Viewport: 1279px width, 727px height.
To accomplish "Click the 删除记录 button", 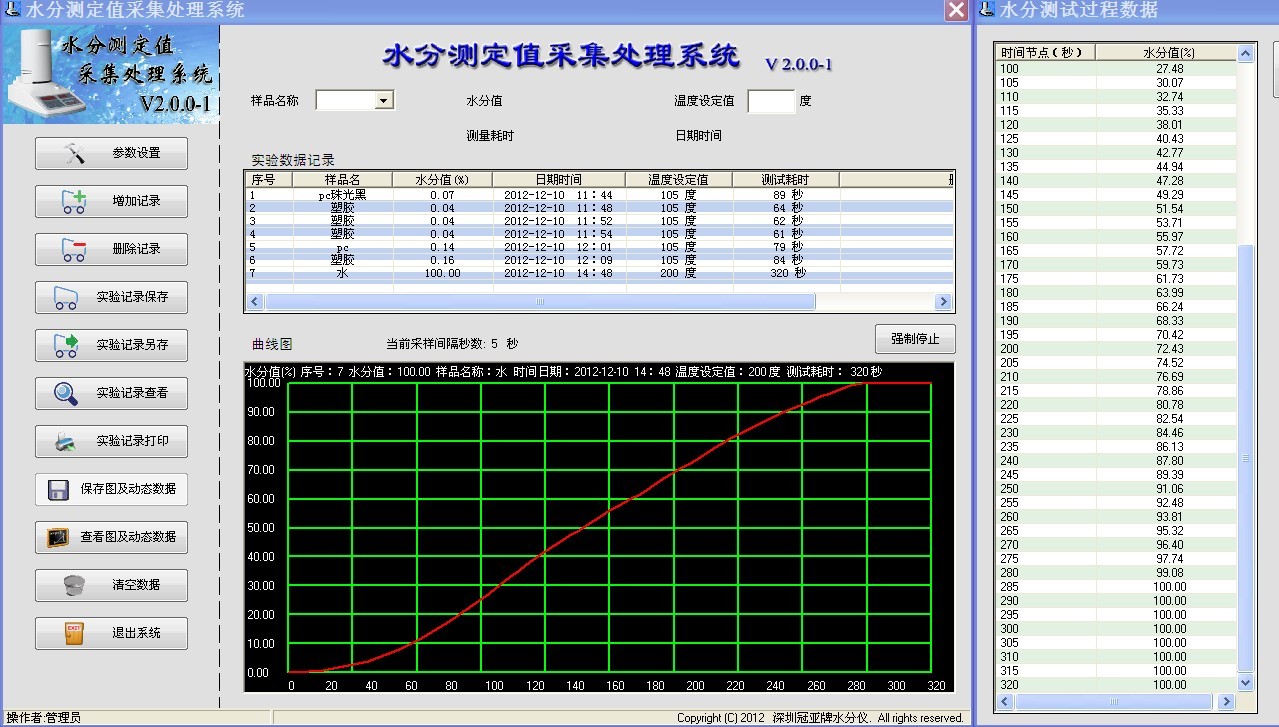I will (x=111, y=249).
